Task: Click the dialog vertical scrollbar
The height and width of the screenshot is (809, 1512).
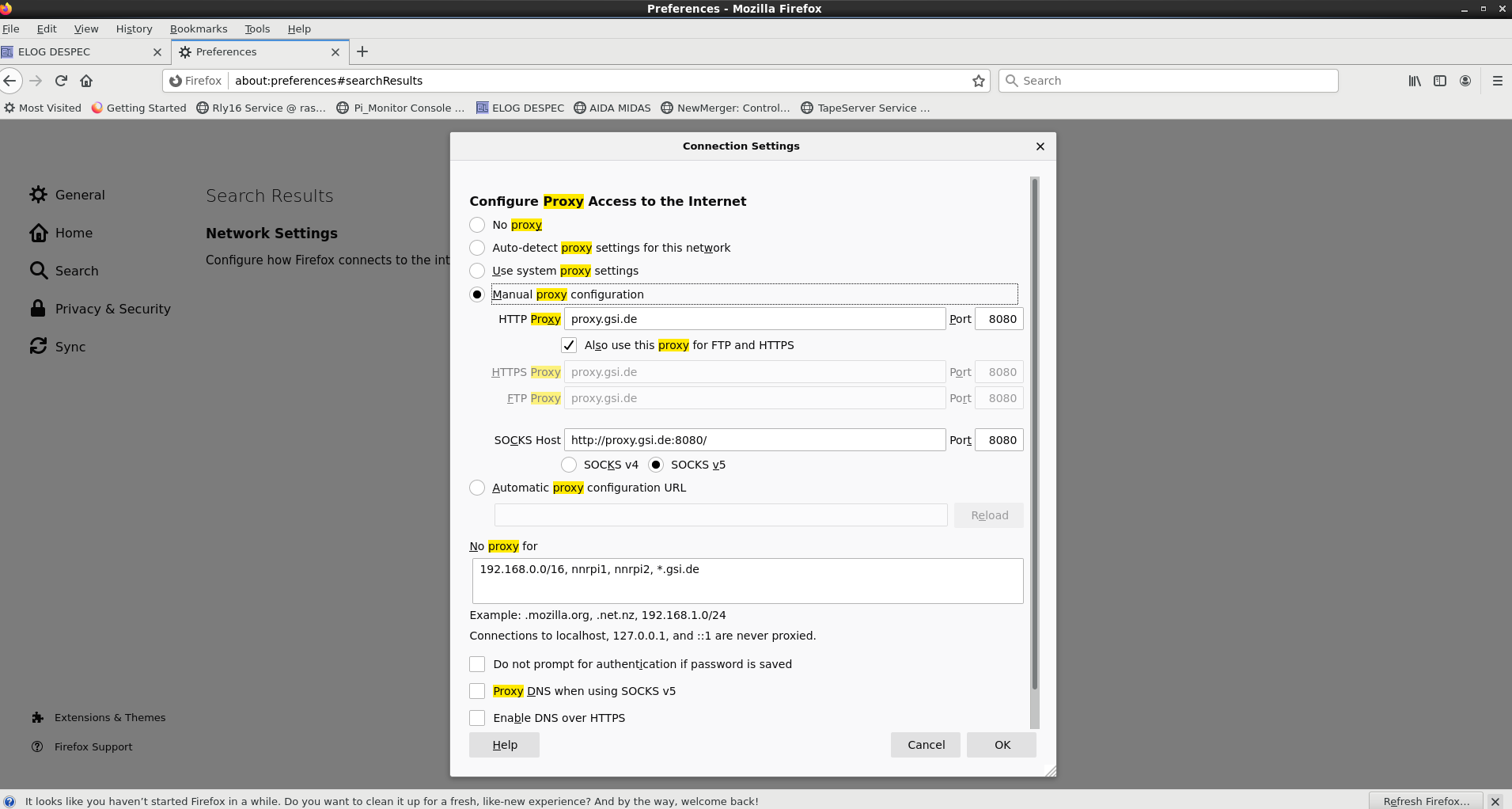Action: (x=1035, y=434)
